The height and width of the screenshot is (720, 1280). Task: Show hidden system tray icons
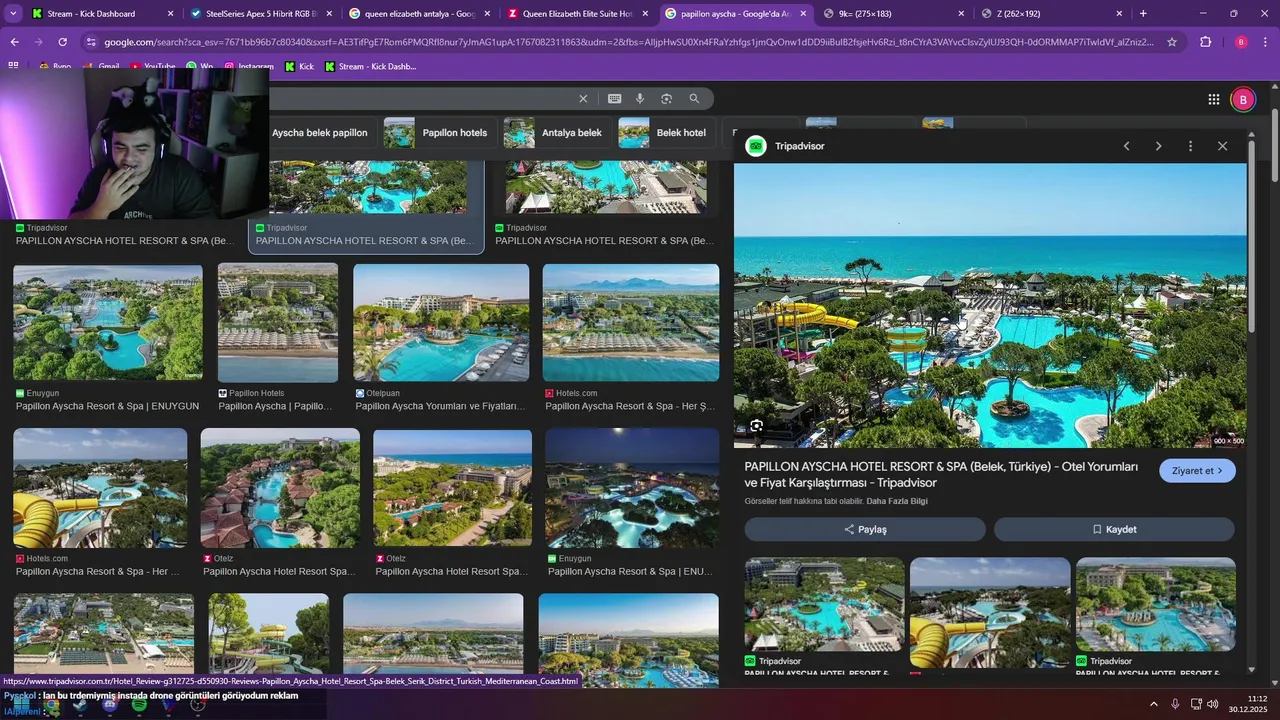coord(1153,704)
